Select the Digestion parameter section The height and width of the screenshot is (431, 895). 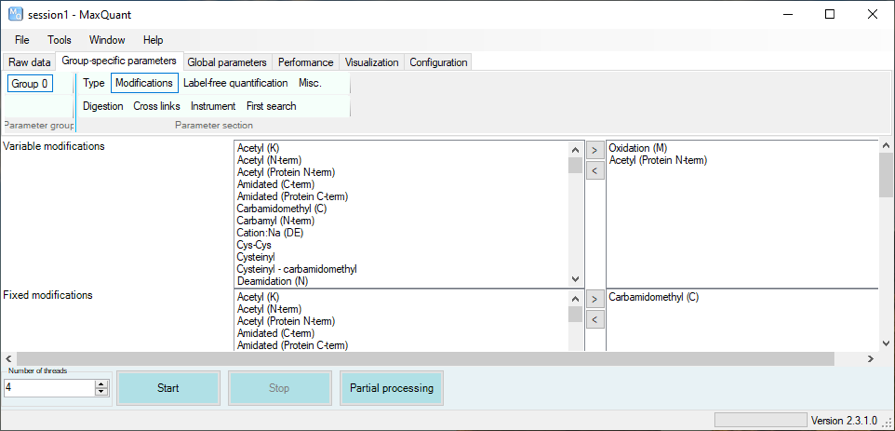103,106
